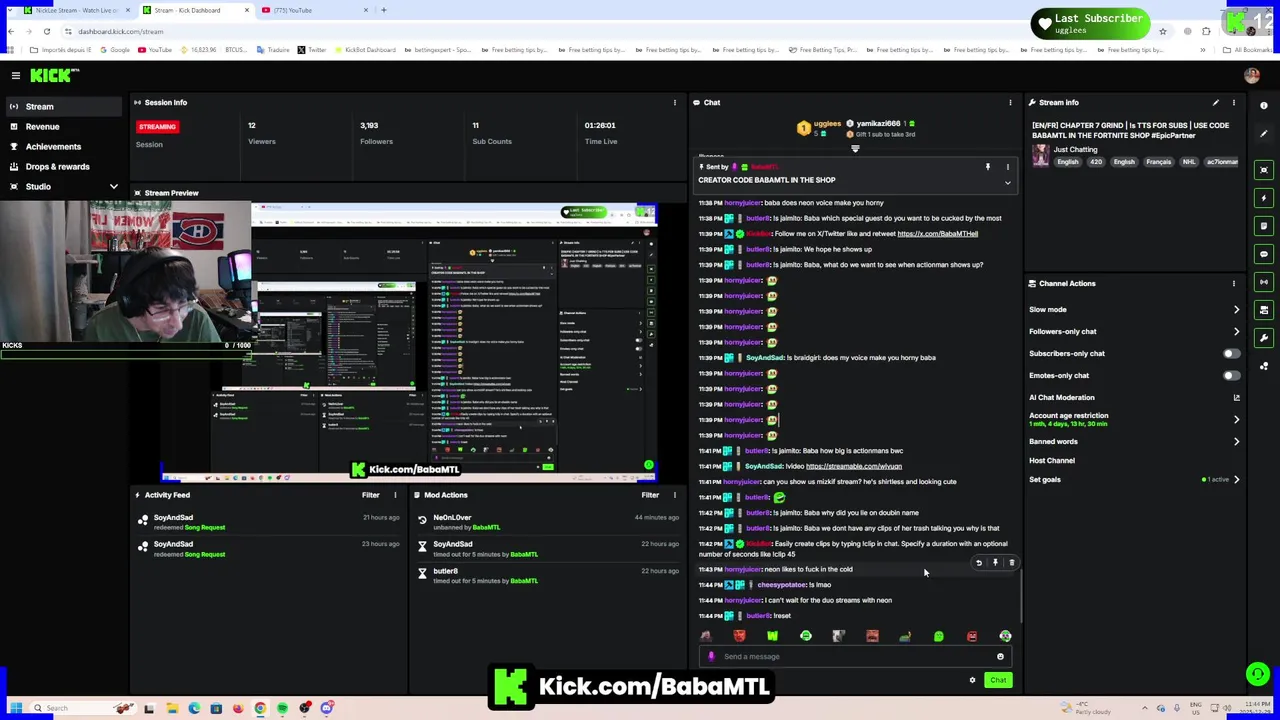The width and height of the screenshot is (1280, 720).
Task: Expand Slow mode settings
Action: point(1236,309)
